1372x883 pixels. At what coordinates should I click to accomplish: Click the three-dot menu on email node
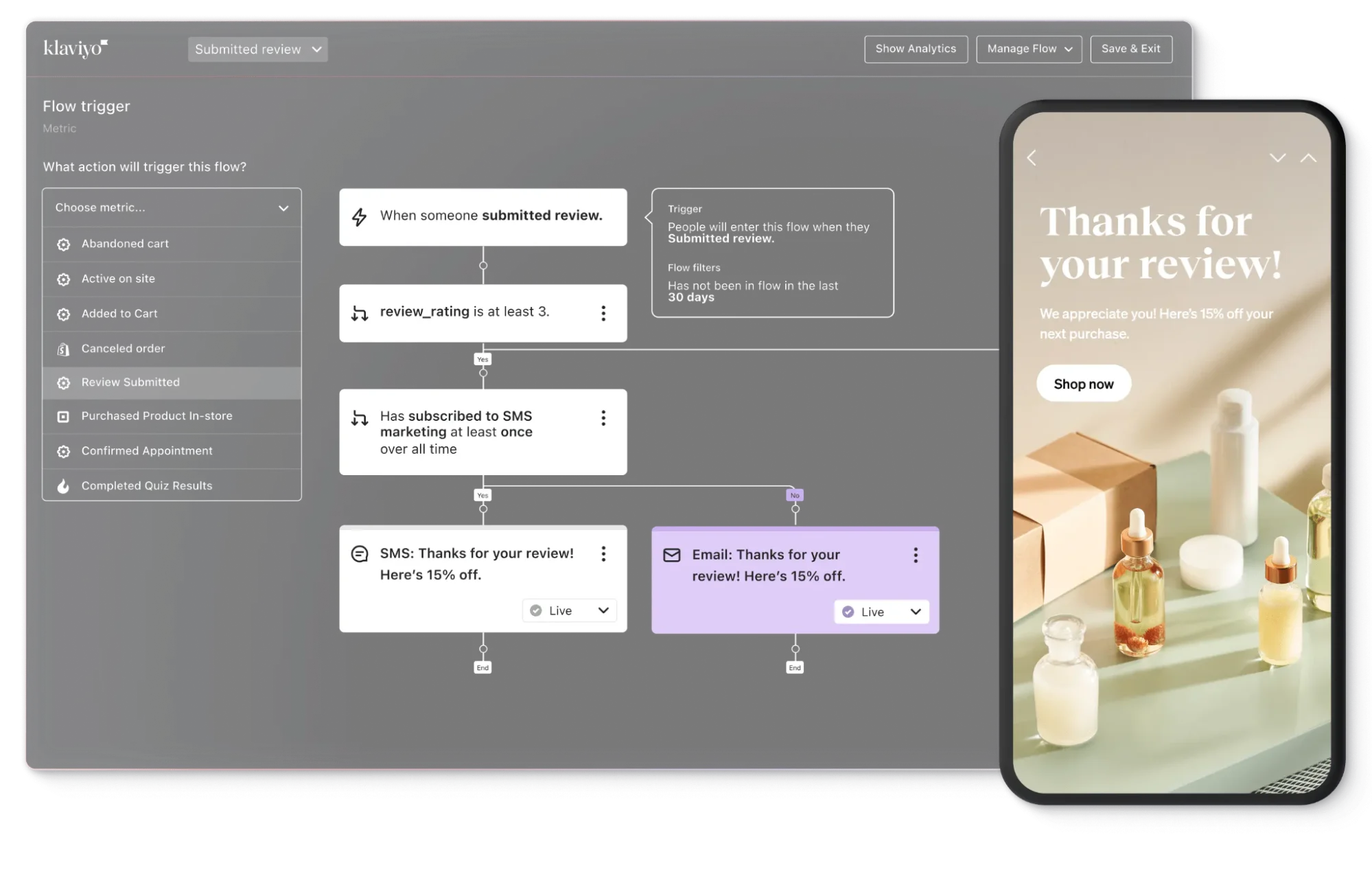tap(913, 555)
